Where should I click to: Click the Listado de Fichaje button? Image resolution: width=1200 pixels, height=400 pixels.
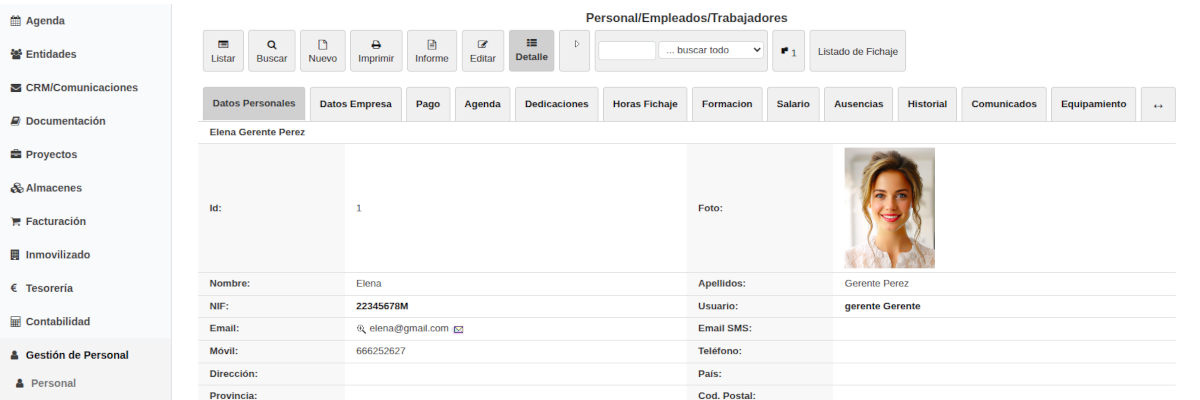click(x=858, y=51)
